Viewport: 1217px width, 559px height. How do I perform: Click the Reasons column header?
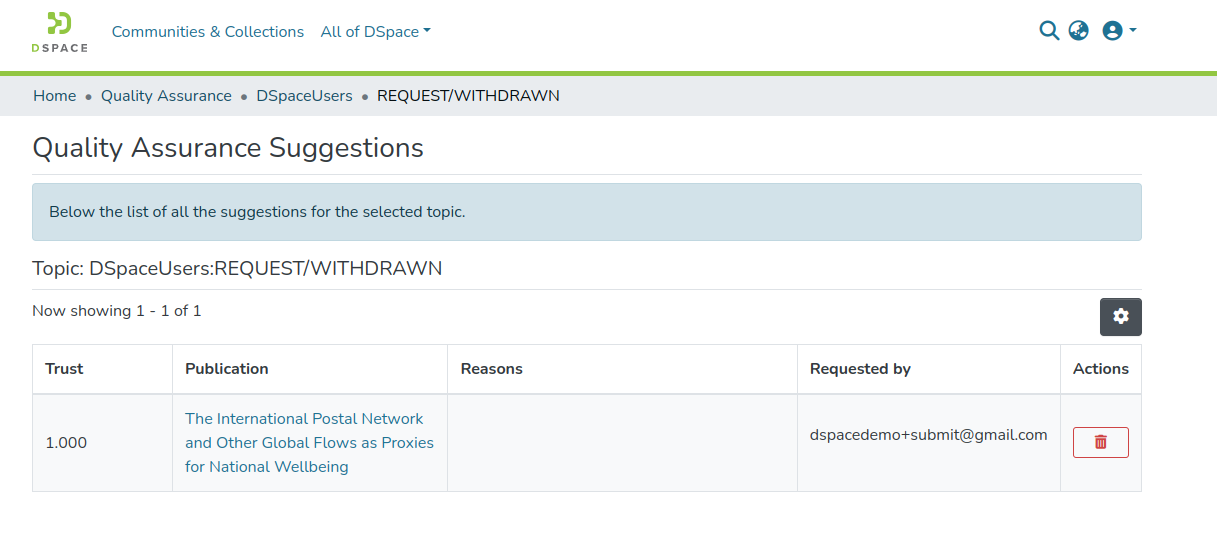point(491,369)
